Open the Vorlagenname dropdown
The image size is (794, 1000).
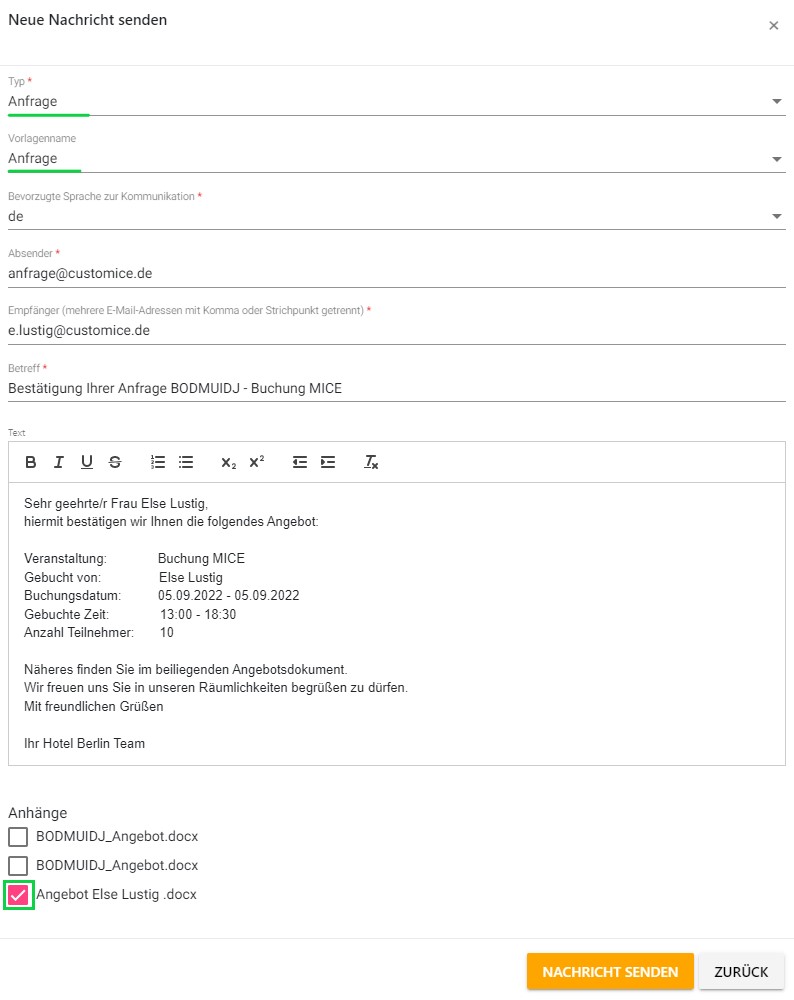tap(397, 159)
